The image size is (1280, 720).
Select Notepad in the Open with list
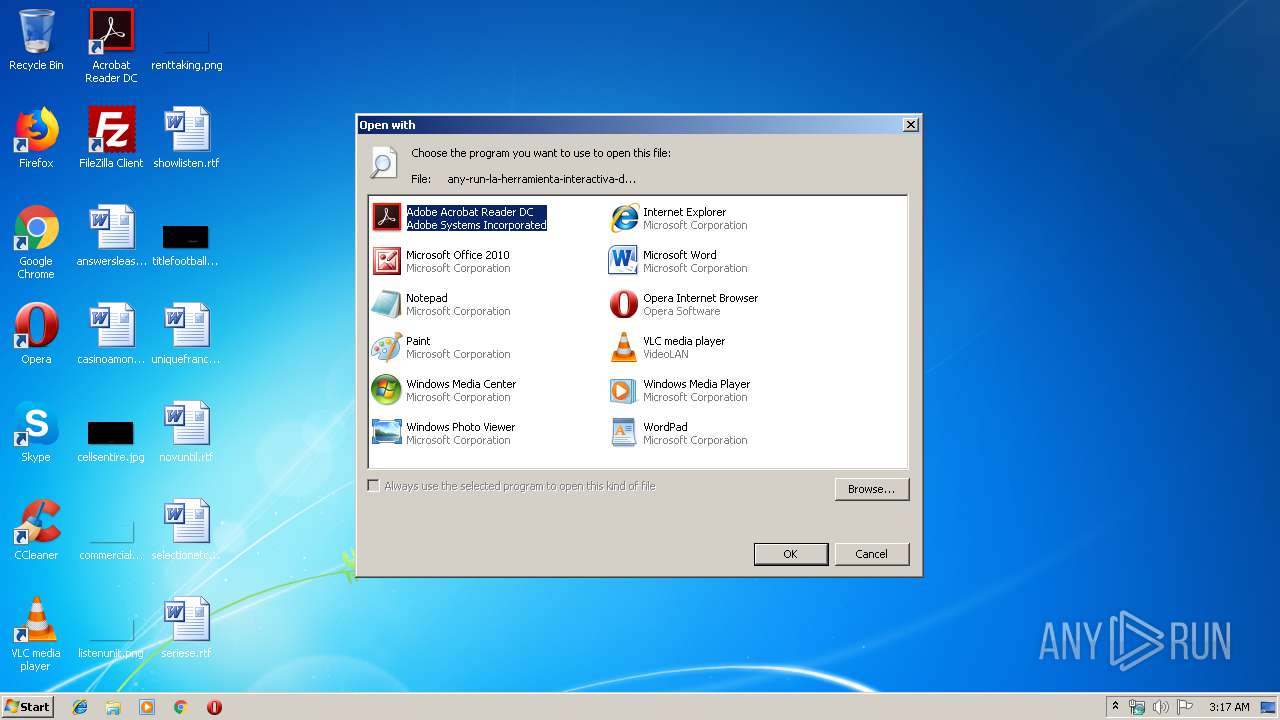tap(442, 304)
